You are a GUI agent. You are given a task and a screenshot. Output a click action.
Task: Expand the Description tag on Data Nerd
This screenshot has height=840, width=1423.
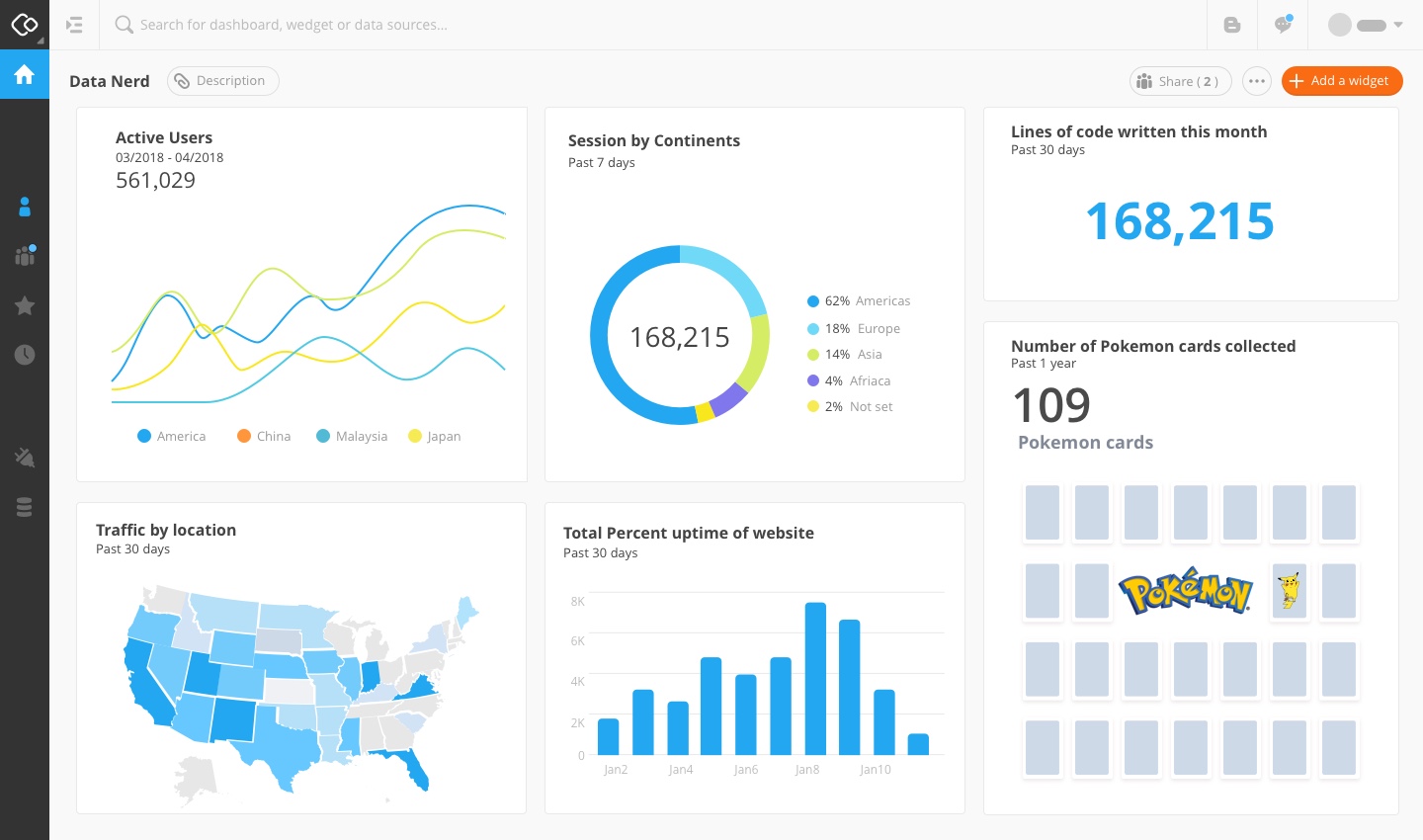222,80
